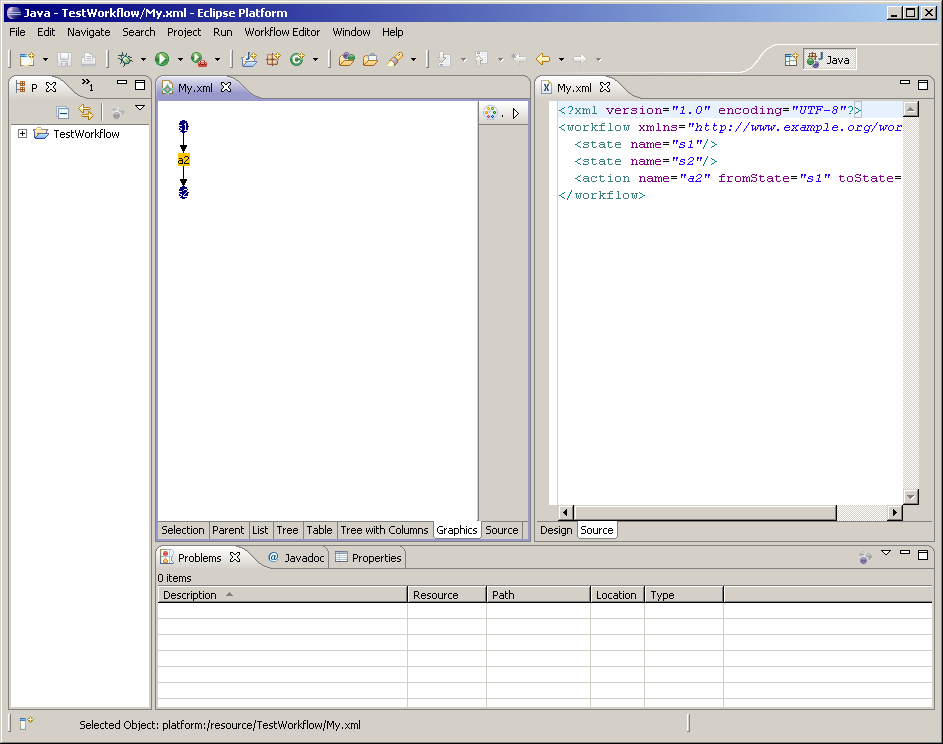Click the New Java Package icon

272,60
